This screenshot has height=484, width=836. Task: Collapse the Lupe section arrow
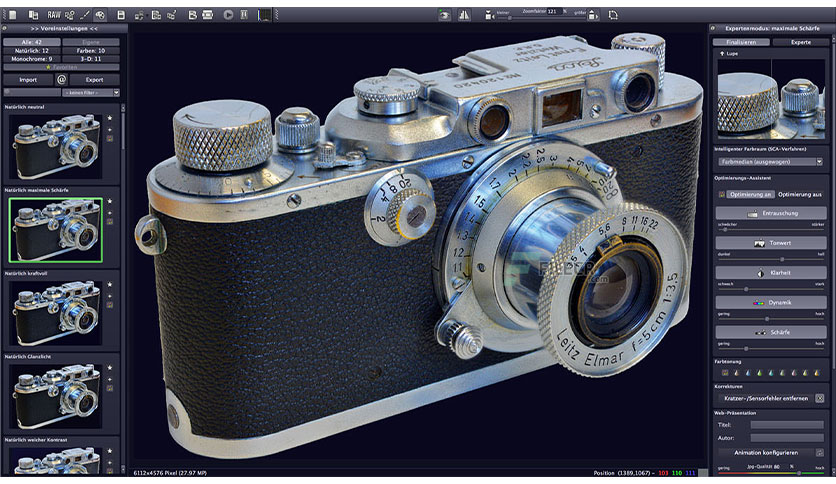pyautogui.click(x=722, y=54)
